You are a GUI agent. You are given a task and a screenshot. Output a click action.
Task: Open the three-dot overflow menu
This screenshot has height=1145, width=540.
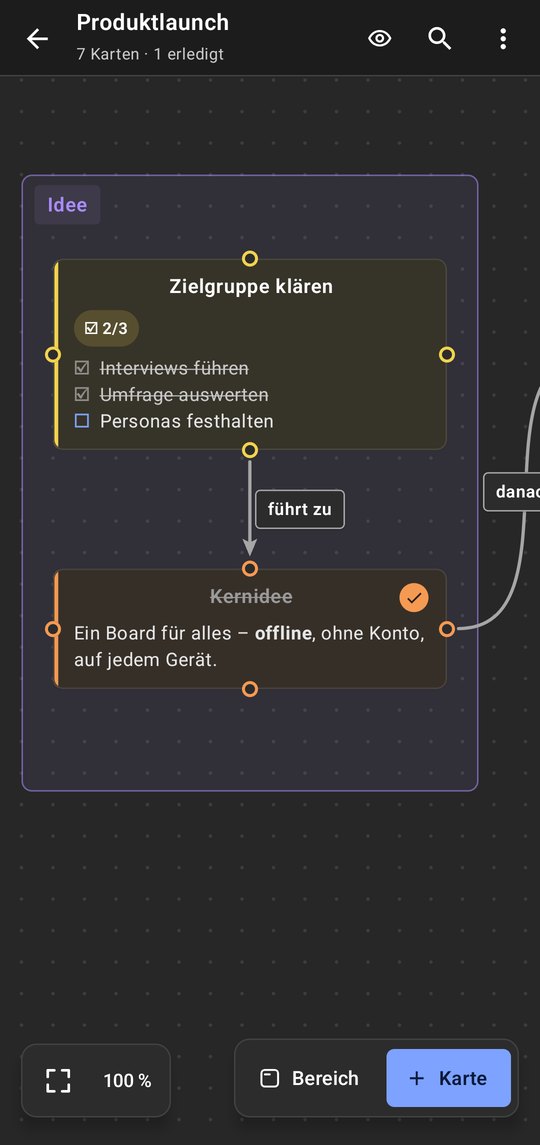coord(503,39)
